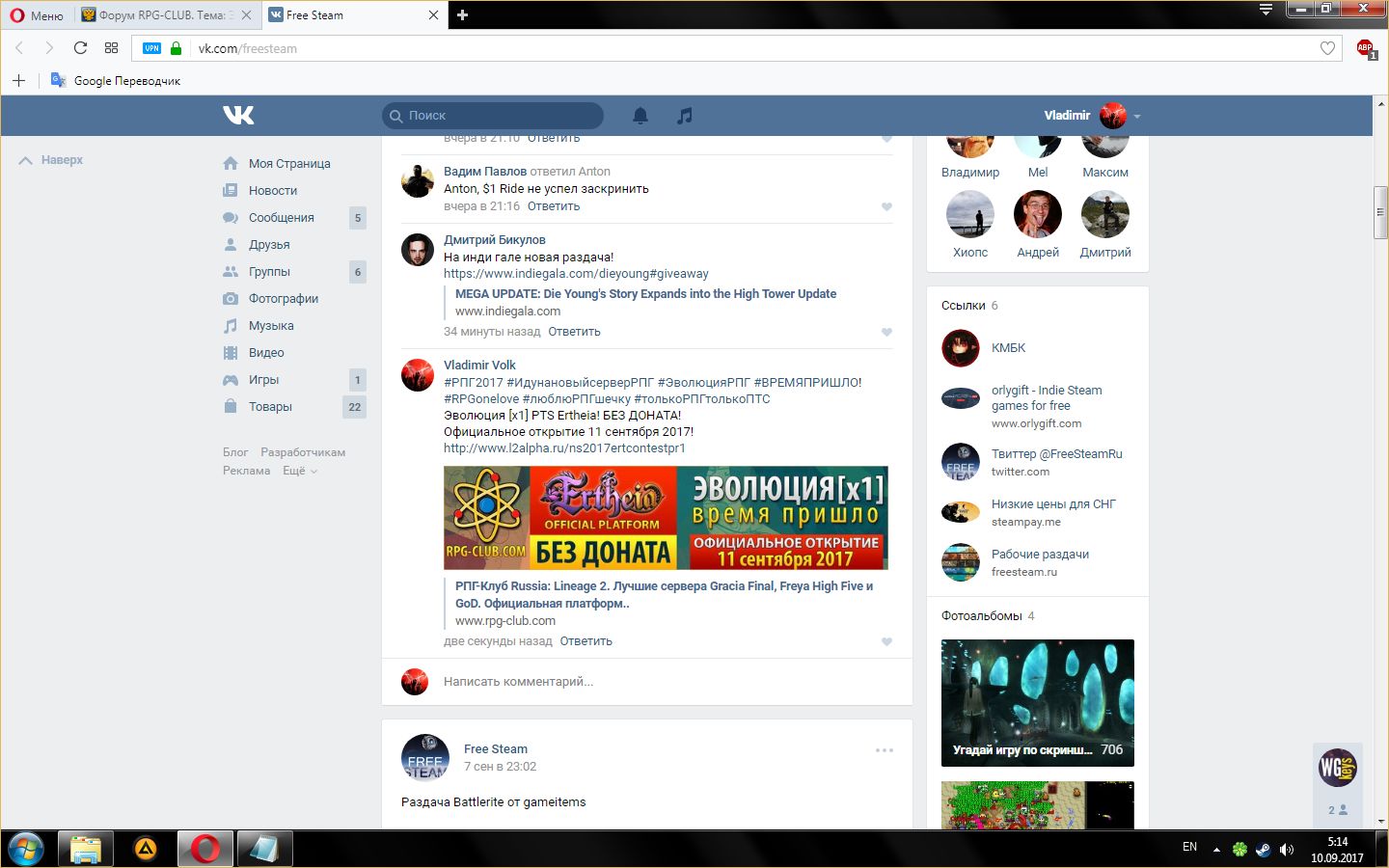This screenshot has height=868, width=1389.
Task: Like Вадим Павлов's comment heart
Action: point(886,206)
